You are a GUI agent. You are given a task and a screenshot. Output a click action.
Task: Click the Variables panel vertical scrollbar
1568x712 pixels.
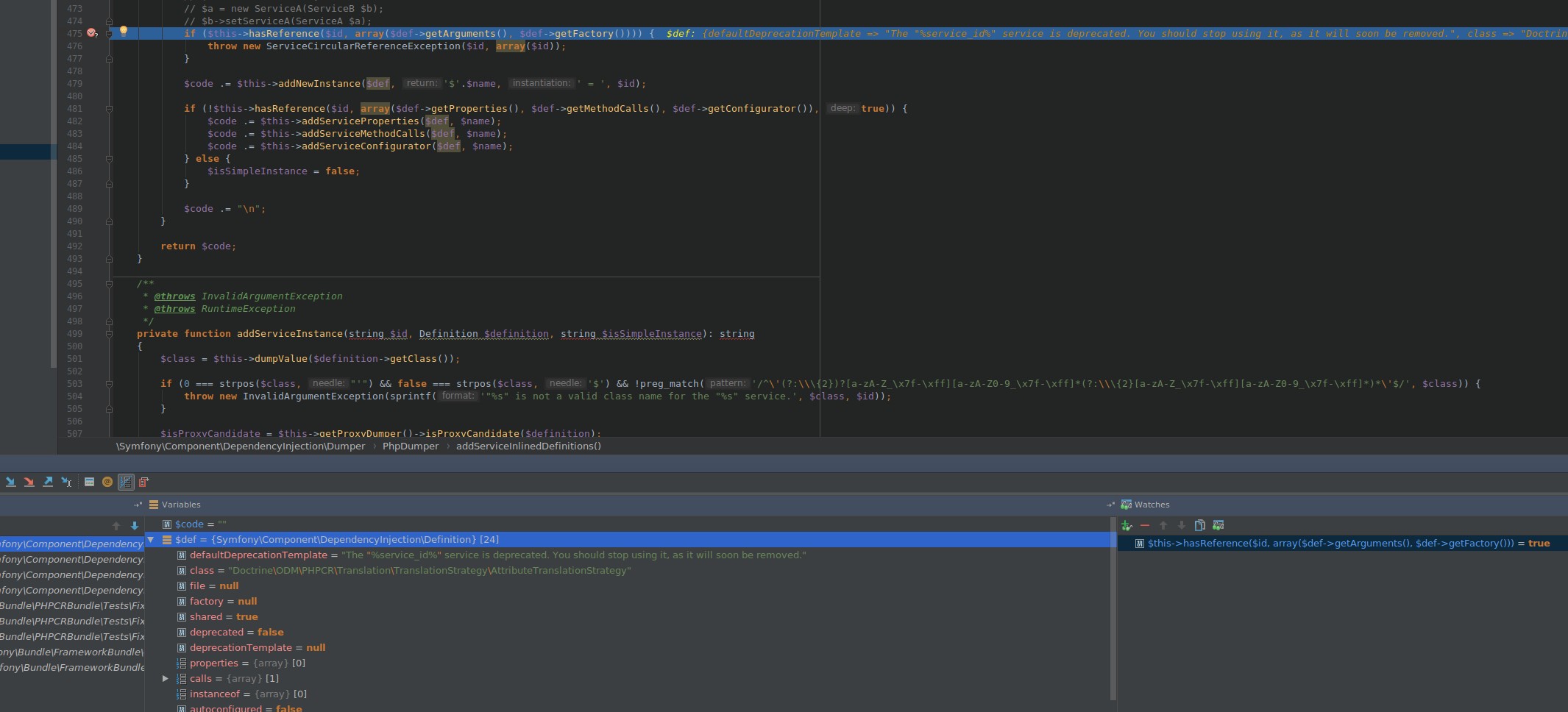pos(1113,608)
